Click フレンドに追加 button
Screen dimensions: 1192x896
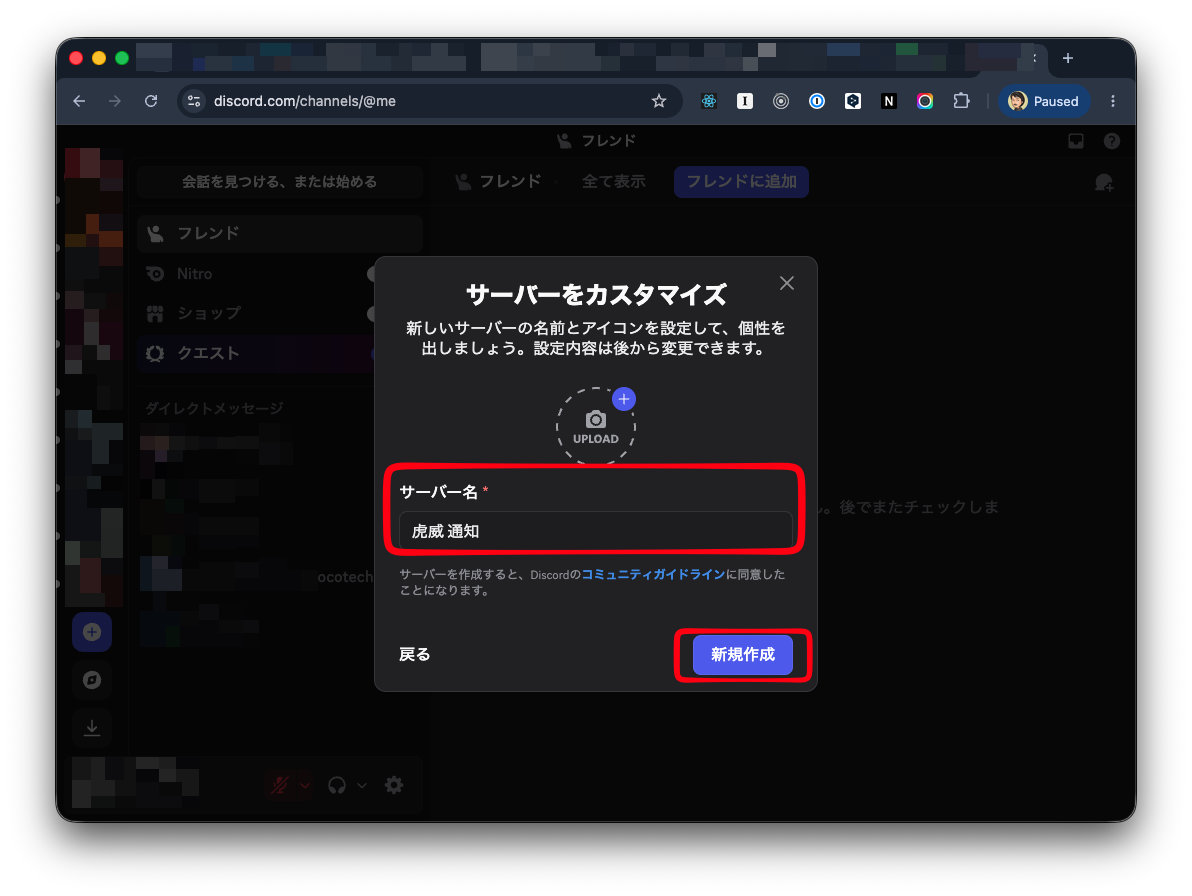point(741,182)
